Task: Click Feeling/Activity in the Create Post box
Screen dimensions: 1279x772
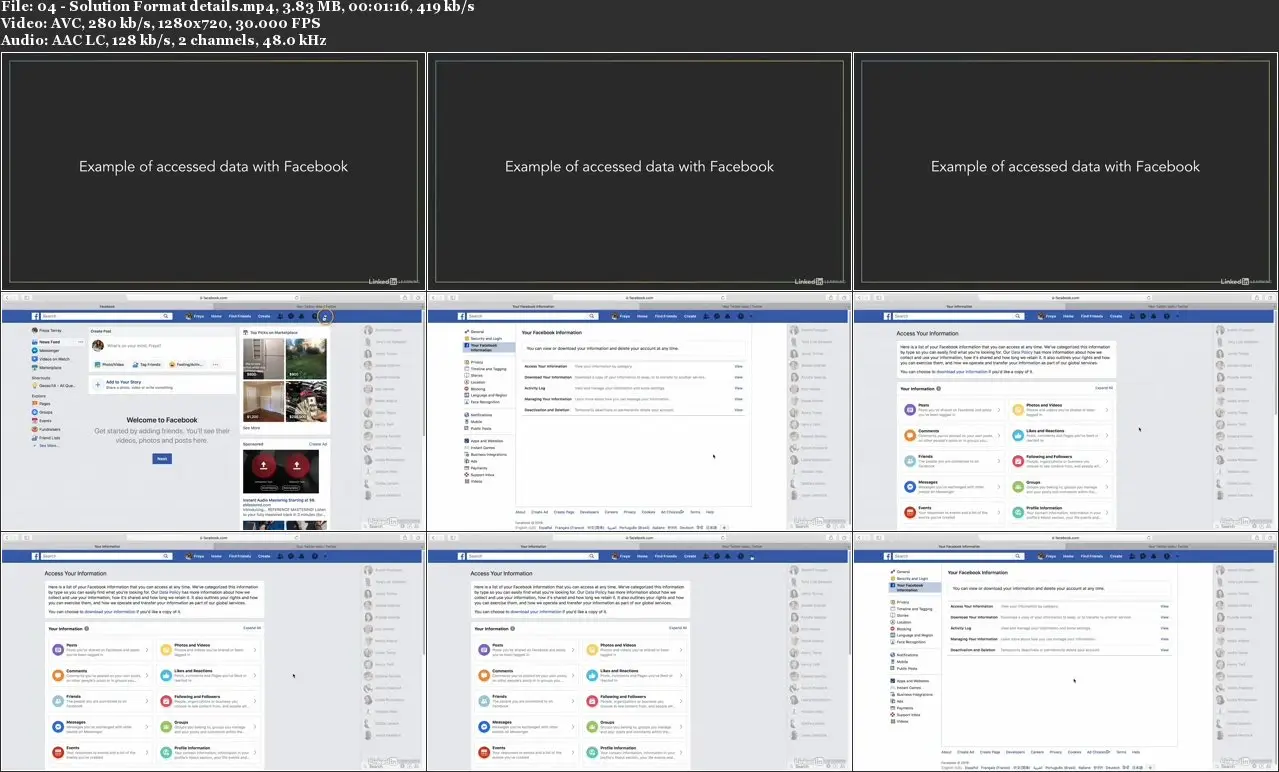Action: point(186,365)
